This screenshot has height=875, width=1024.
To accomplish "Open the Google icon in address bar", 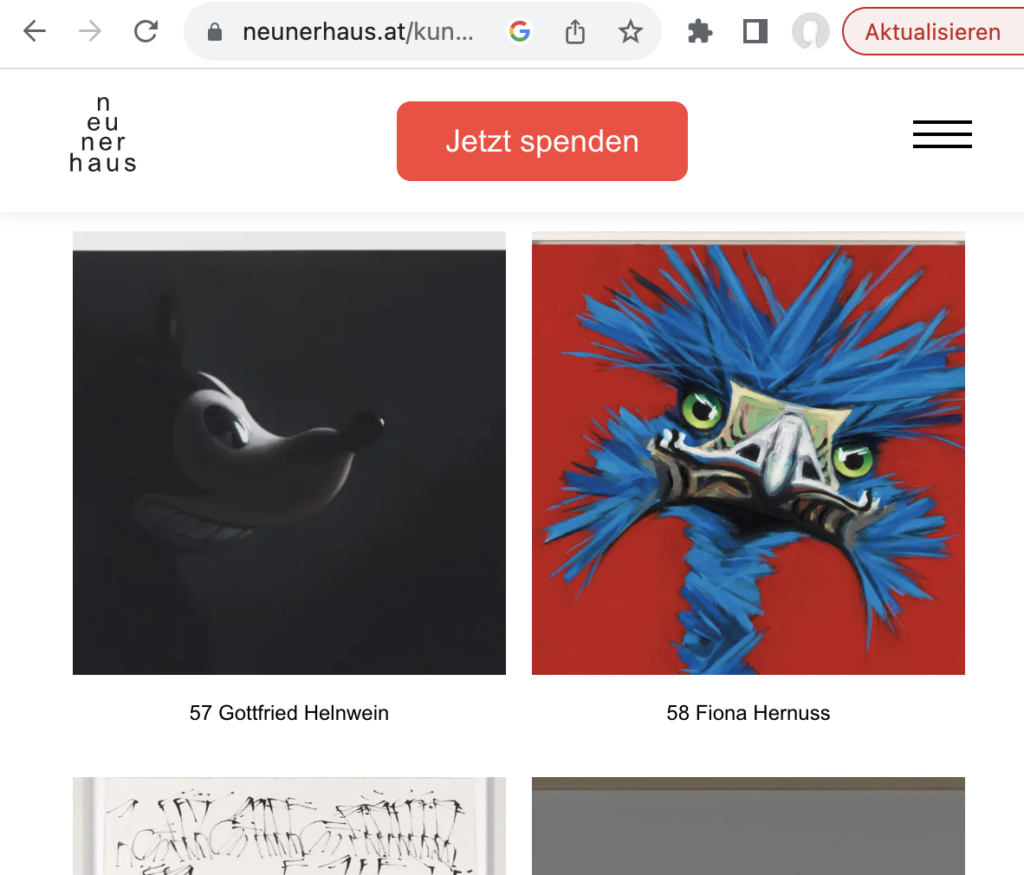I will click(x=520, y=31).
